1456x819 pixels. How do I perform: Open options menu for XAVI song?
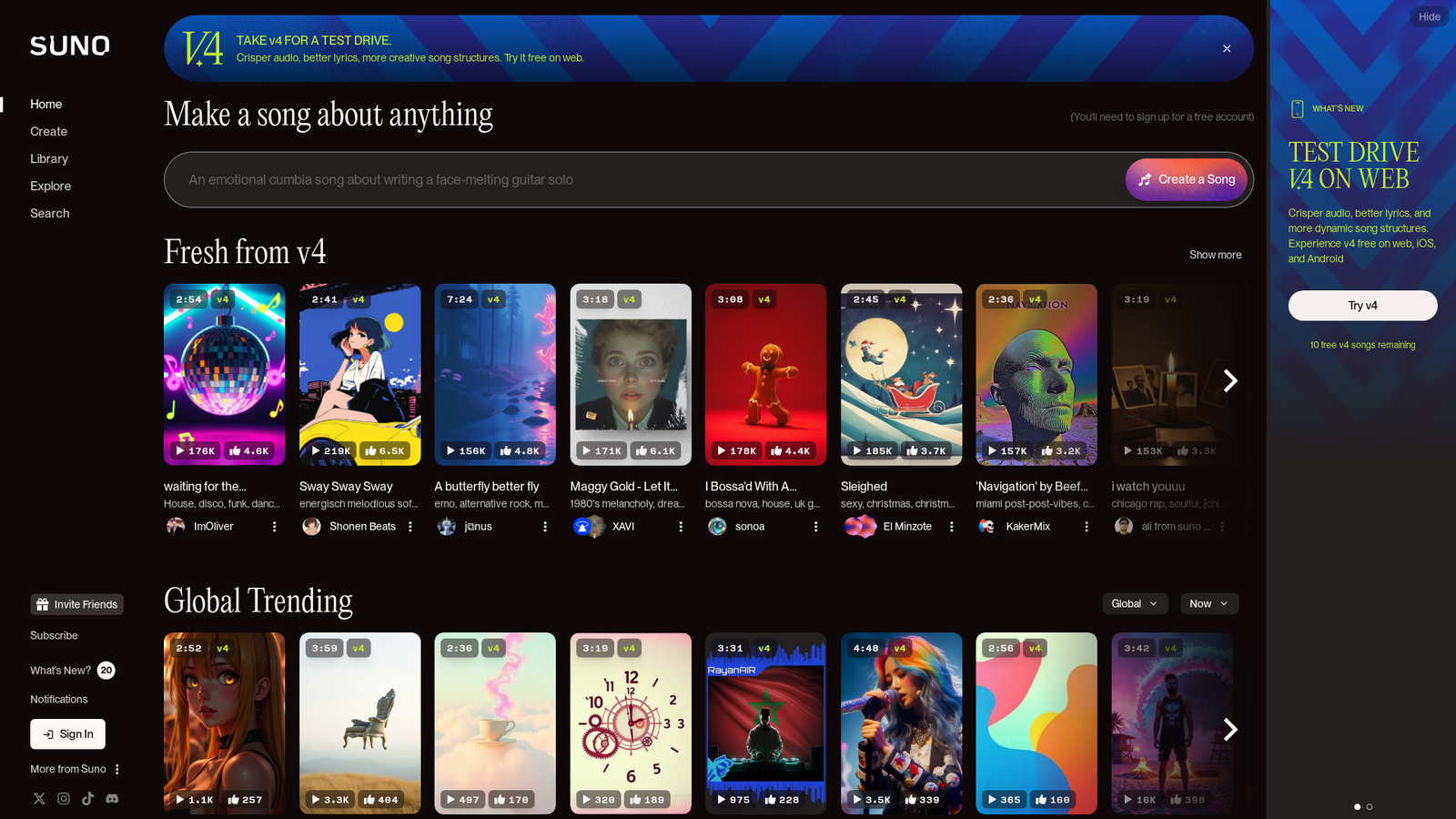(x=681, y=526)
